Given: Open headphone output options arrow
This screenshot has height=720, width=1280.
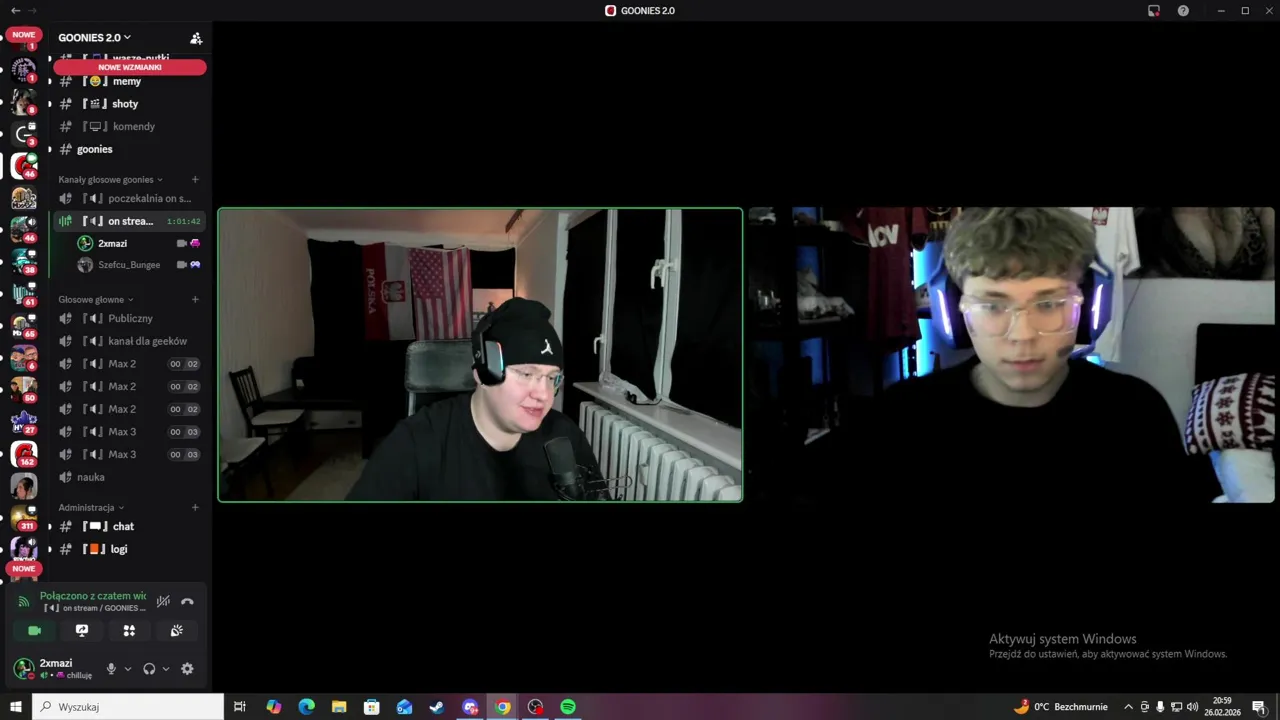Looking at the screenshot, I should click(165, 669).
